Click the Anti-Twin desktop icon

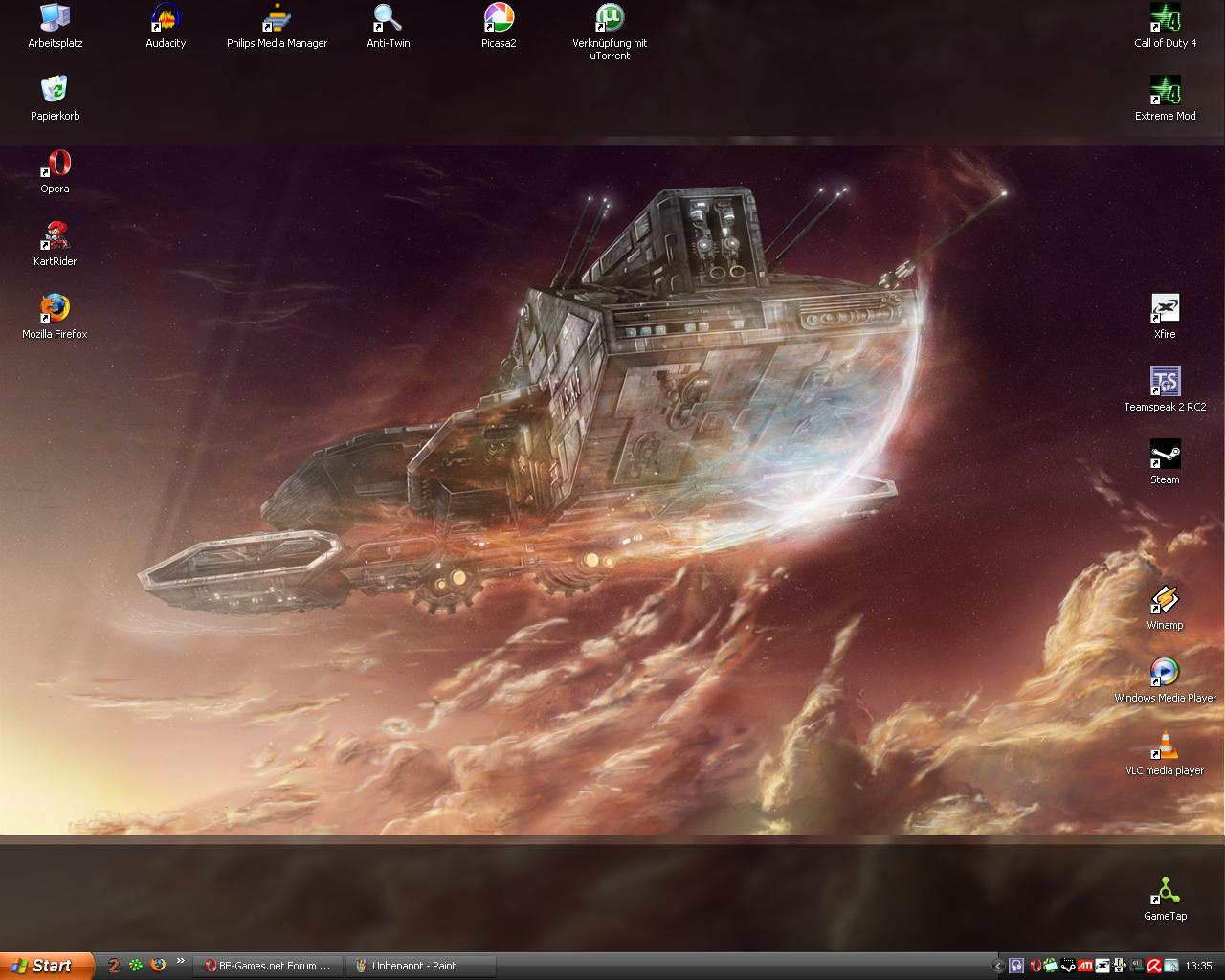click(388, 26)
